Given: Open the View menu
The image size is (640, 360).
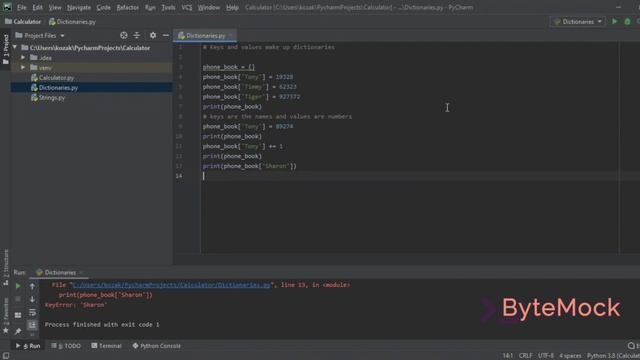Looking at the screenshot, I should (55, 7).
